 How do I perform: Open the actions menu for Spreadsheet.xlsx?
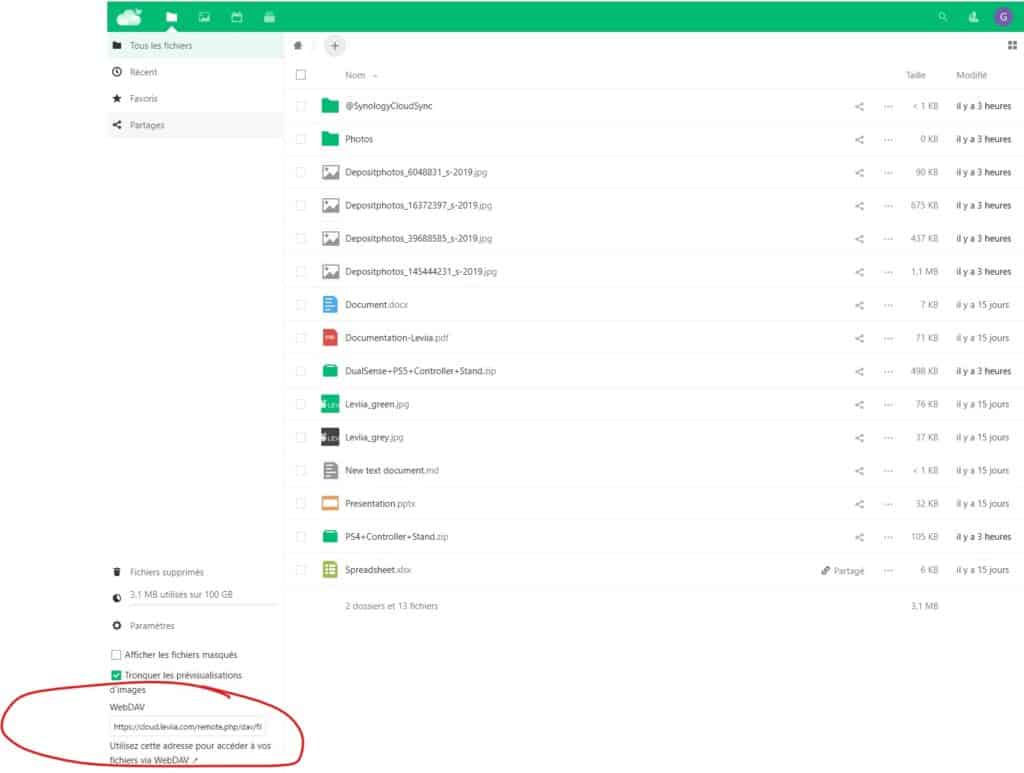coord(888,569)
